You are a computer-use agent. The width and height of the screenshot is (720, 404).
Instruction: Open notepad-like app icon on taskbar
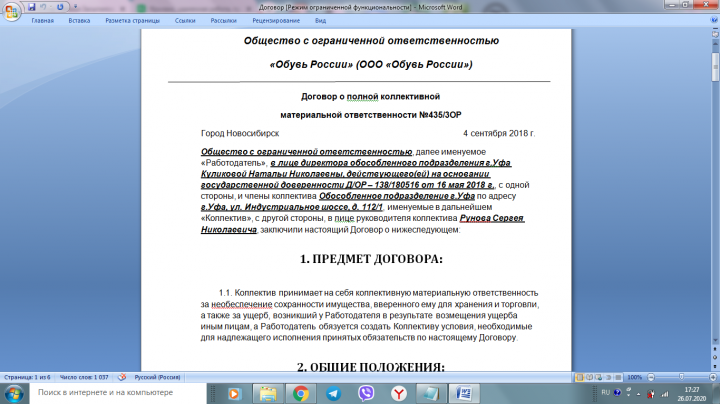pyautogui.click(x=431, y=394)
